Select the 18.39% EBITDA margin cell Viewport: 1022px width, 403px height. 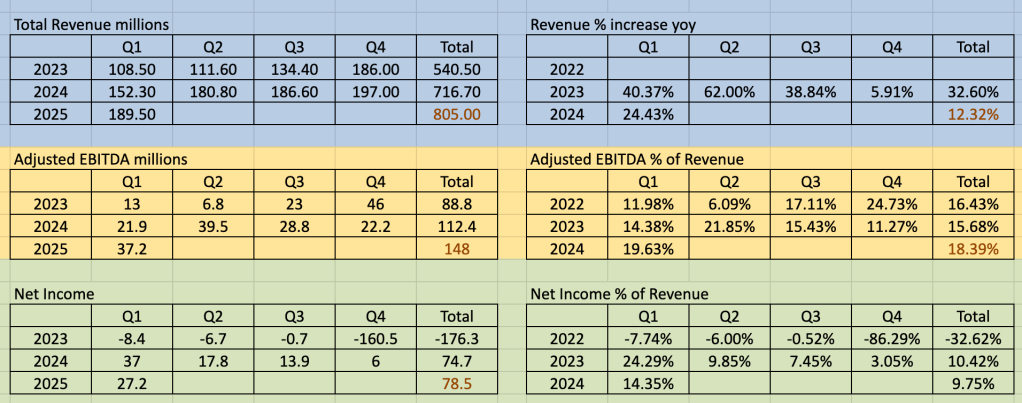click(973, 249)
